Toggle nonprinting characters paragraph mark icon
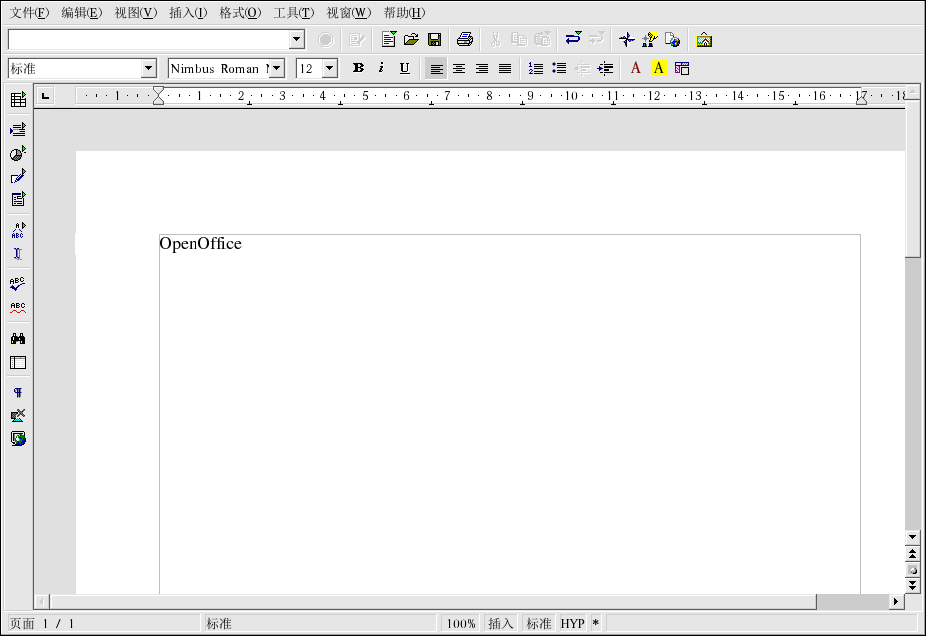 [18, 393]
